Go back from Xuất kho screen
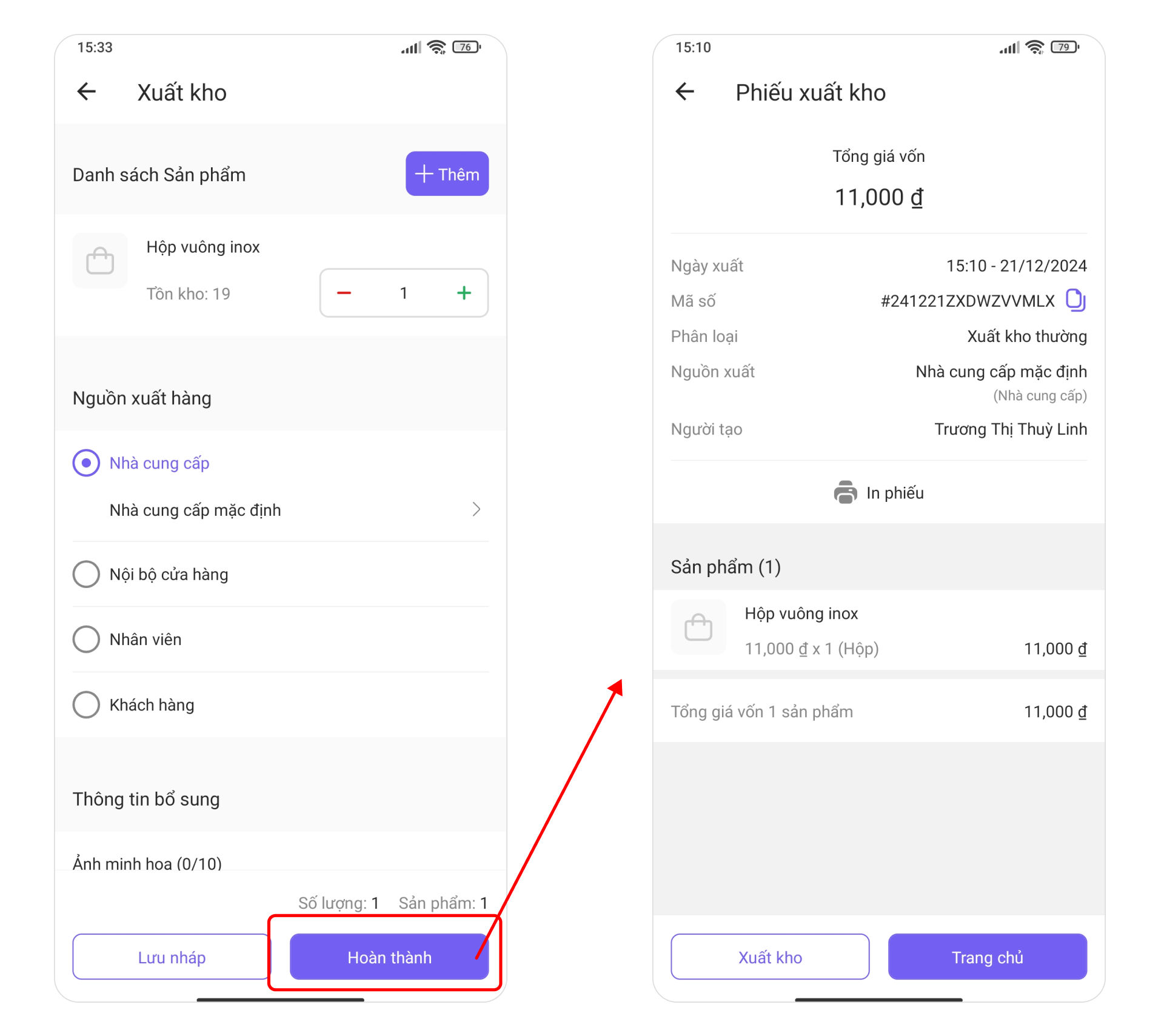 tap(87, 92)
